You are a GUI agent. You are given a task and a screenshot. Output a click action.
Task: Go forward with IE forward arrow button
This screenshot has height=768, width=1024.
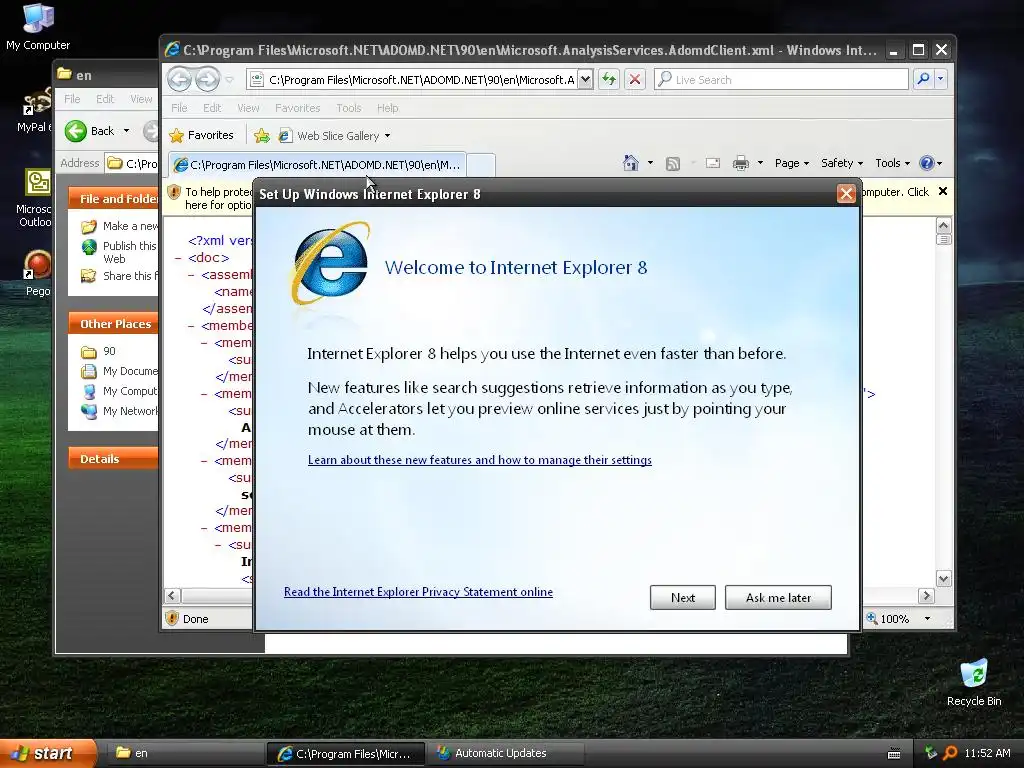208,80
